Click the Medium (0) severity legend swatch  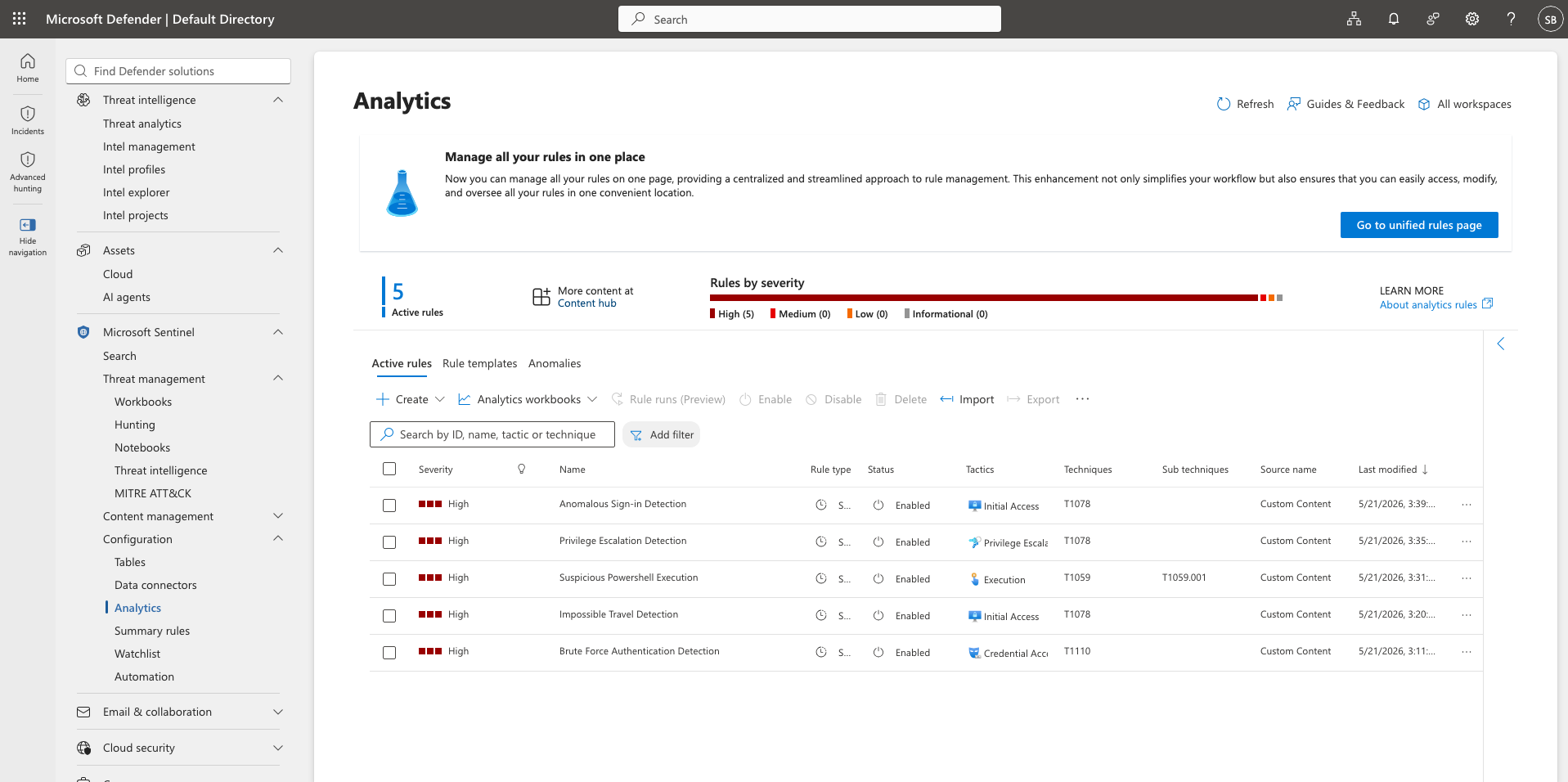click(x=773, y=314)
